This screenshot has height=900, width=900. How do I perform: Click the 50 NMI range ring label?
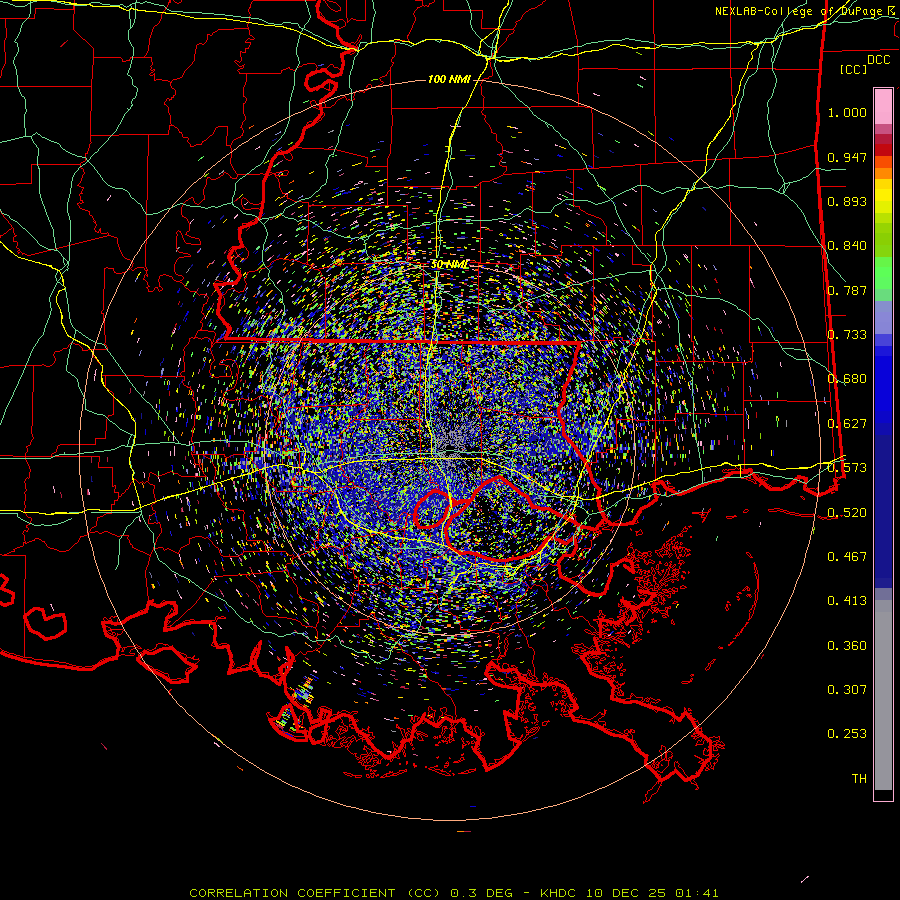pyautogui.click(x=449, y=264)
